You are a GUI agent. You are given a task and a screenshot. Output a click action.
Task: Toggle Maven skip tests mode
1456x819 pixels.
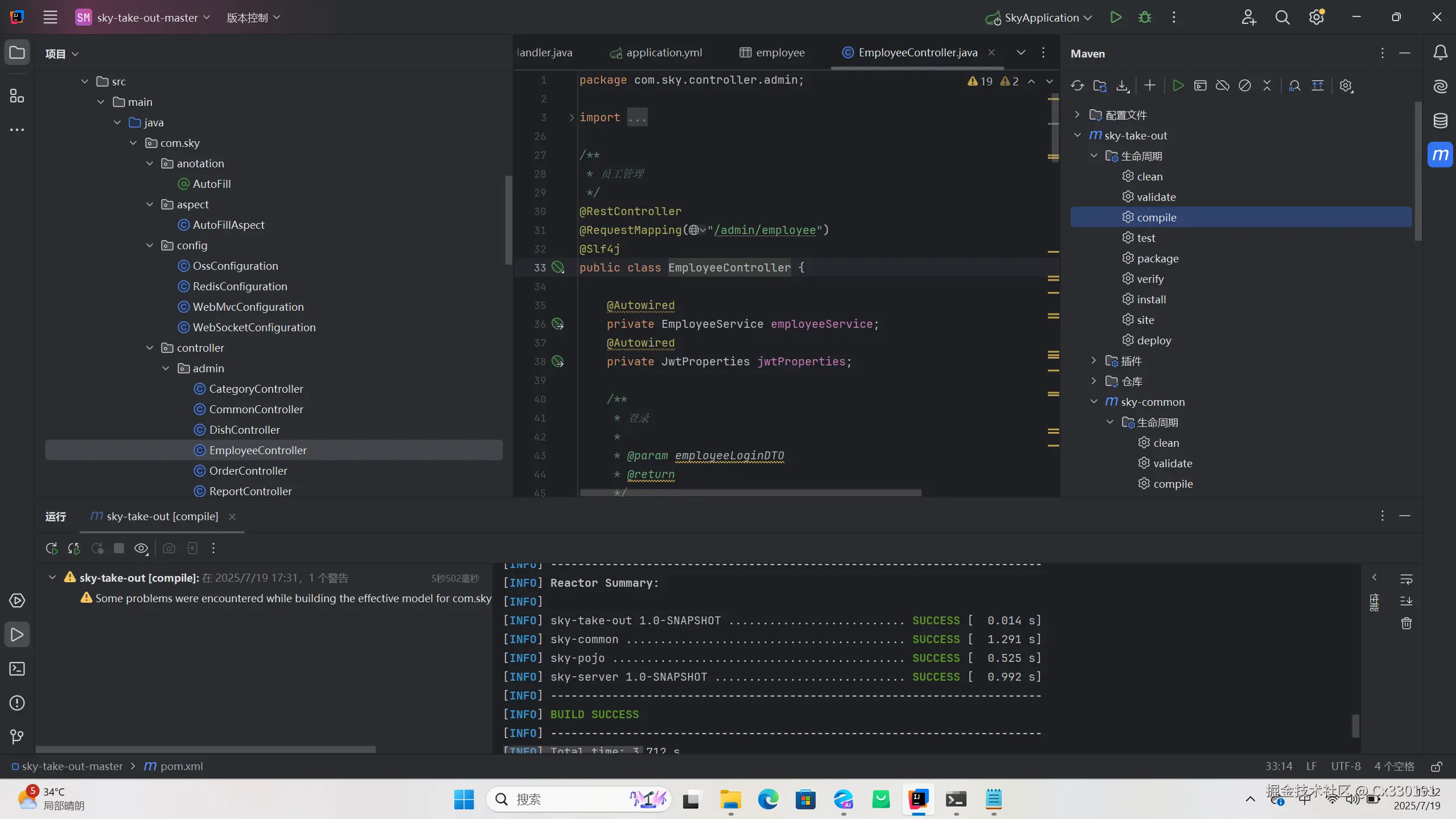(x=1245, y=86)
